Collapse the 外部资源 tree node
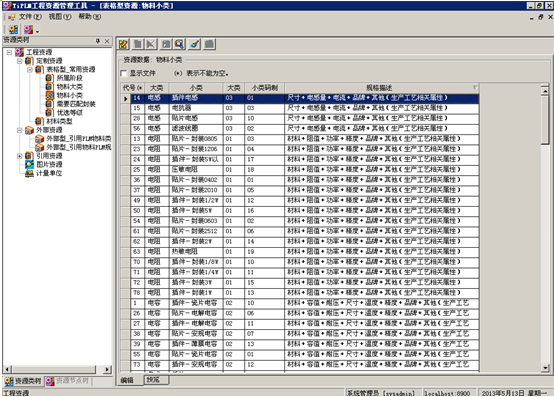The width and height of the screenshot is (554, 397). pos(20,130)
